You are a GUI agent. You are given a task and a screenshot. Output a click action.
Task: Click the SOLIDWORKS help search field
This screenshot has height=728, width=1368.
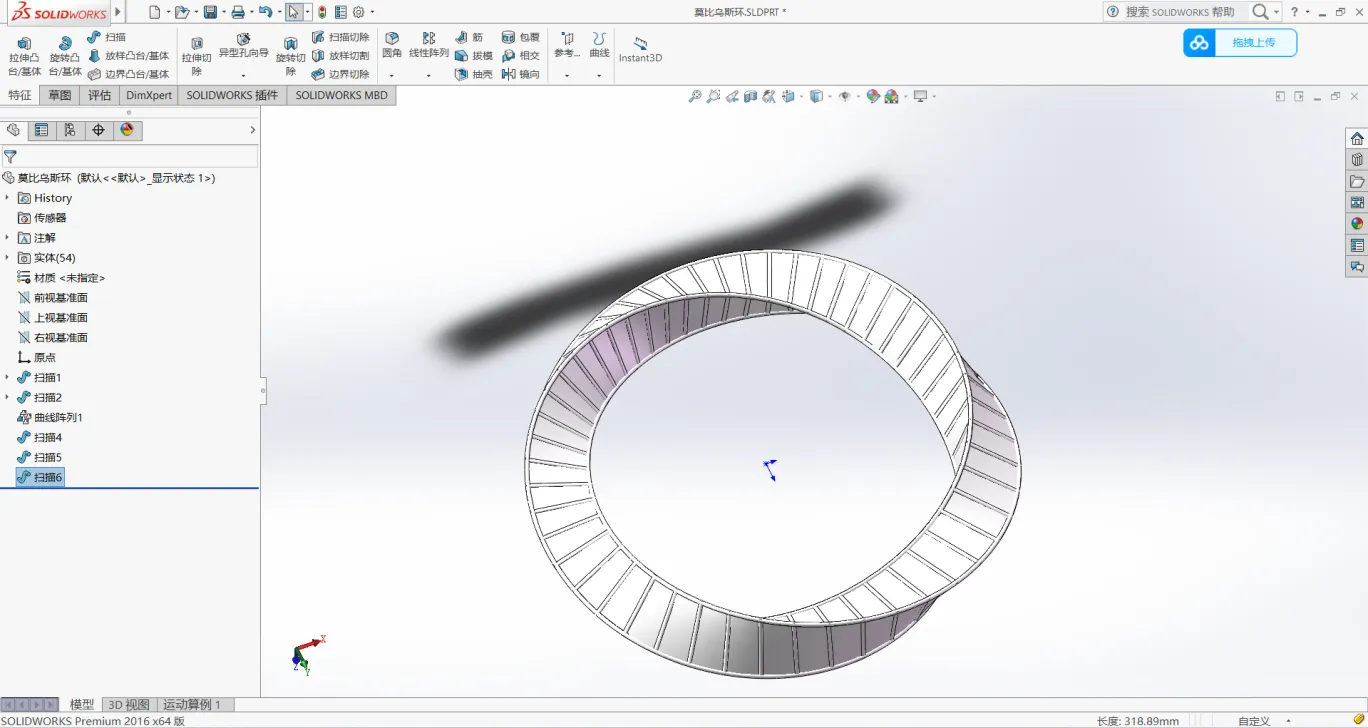click(x=1178, y=12)
